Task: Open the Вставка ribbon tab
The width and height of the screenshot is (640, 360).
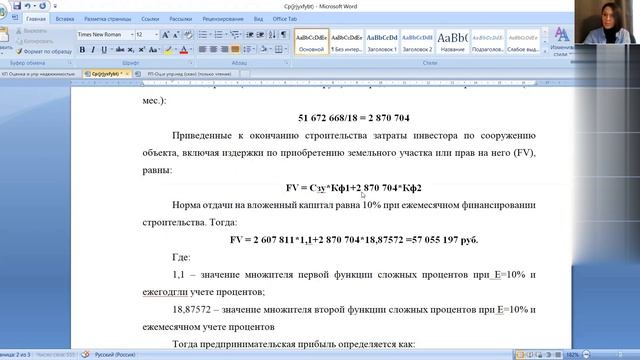Action: [65, 19]
